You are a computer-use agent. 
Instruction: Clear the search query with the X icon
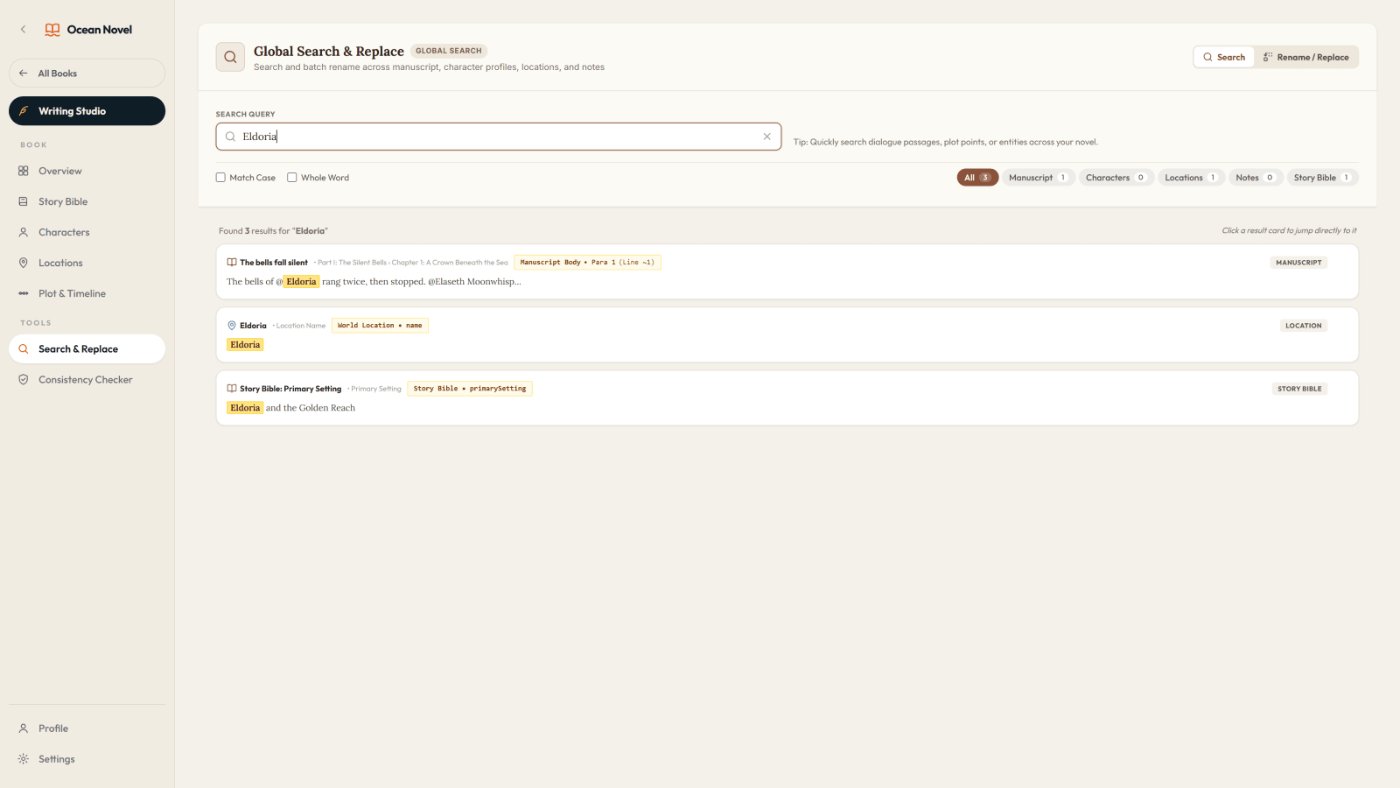[767, 137]
